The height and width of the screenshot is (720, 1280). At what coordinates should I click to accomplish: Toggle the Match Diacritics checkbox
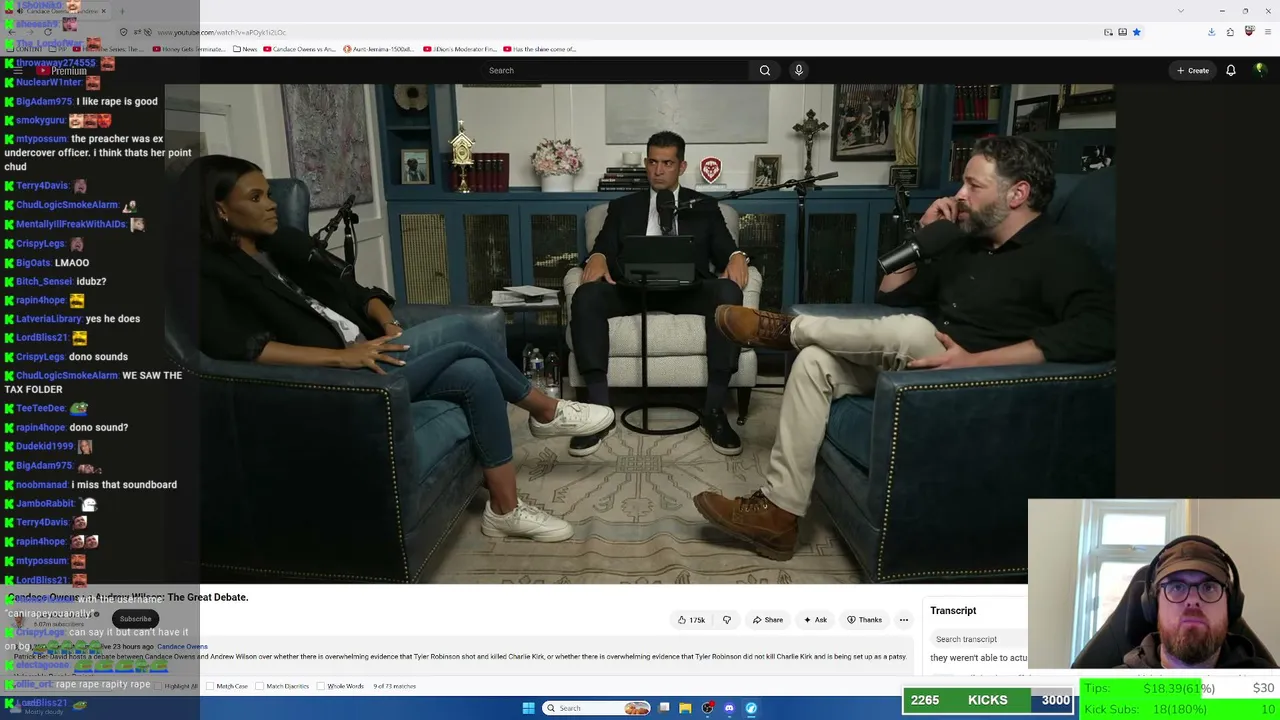[x=260, y=686]
